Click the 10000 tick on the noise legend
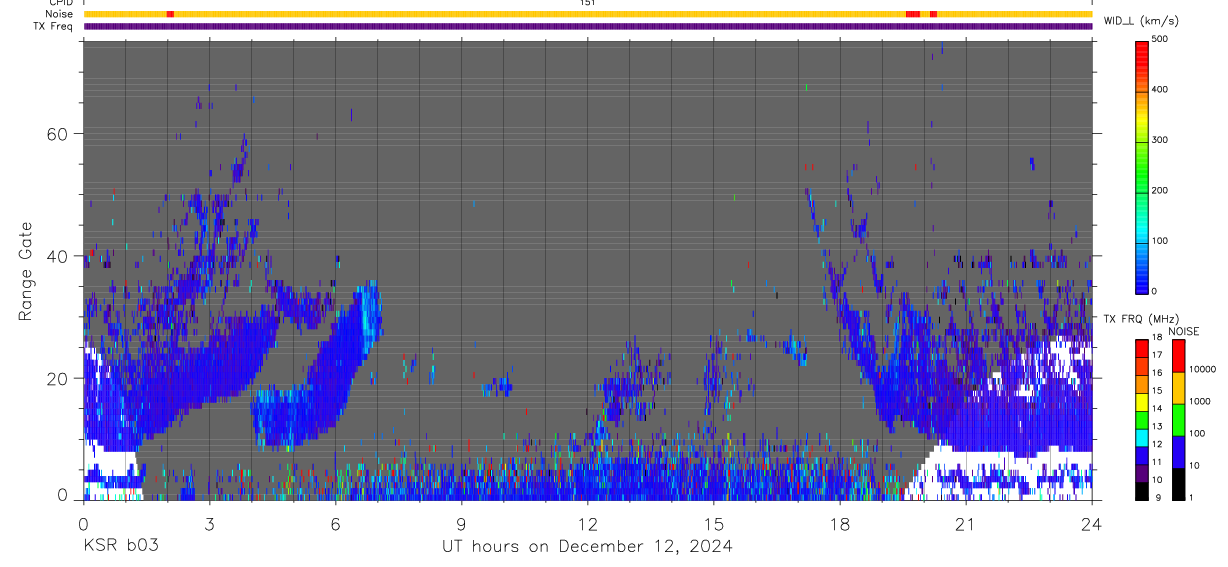Screen dimensions: 1228x567 (x=1201, y=368)
